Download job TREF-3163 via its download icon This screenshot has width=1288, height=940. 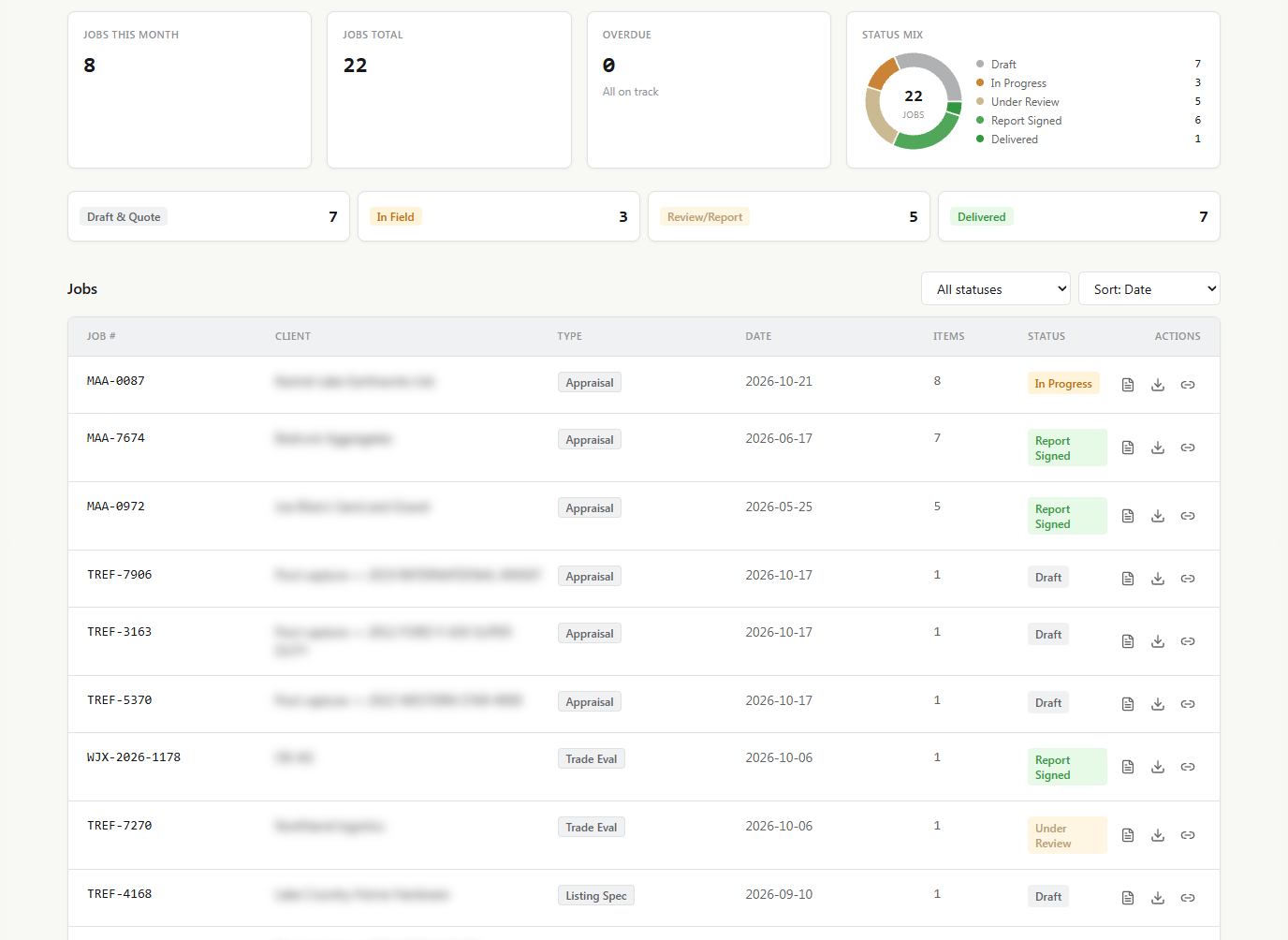pos(1158,641)
